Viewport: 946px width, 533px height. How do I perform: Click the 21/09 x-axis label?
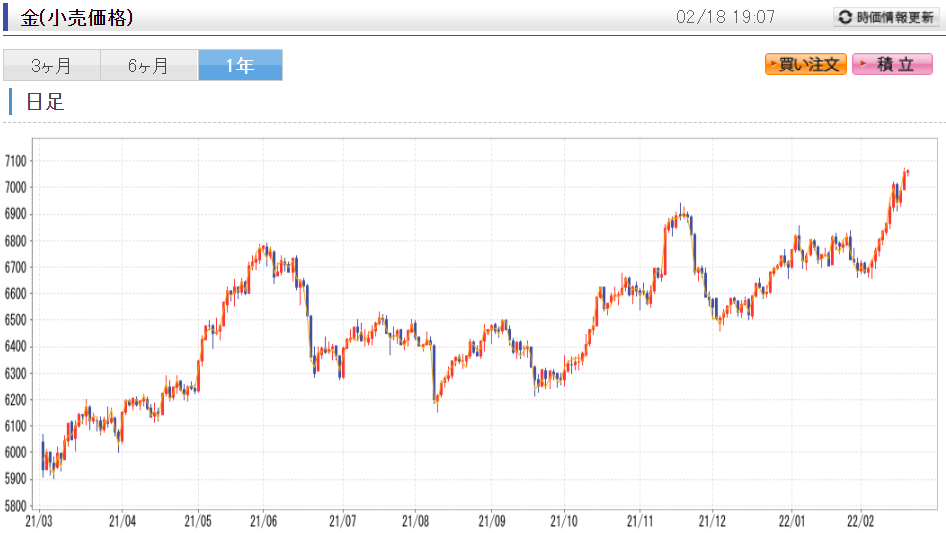[x=492, y=521]
